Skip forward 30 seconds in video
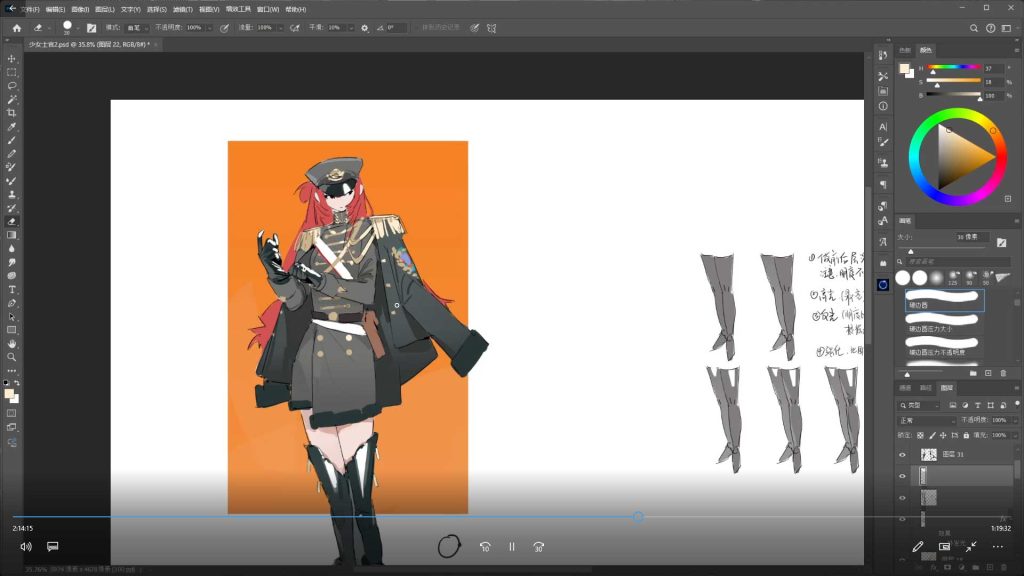The height and width of the screenshot is (576, 1024). (x=539, y=547)
